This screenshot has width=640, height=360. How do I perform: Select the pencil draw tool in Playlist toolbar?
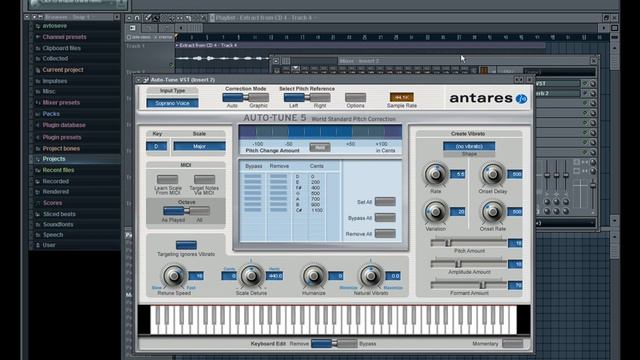[x=148, y=18]
